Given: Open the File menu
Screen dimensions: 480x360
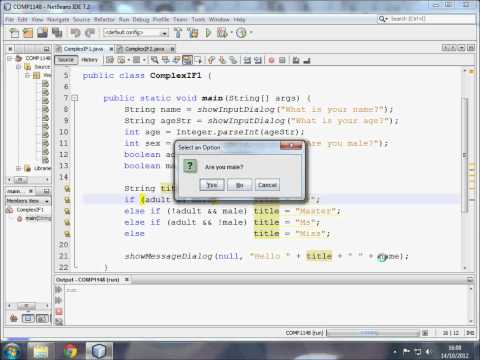Looking at the screenshot, I should click(10, 20).
